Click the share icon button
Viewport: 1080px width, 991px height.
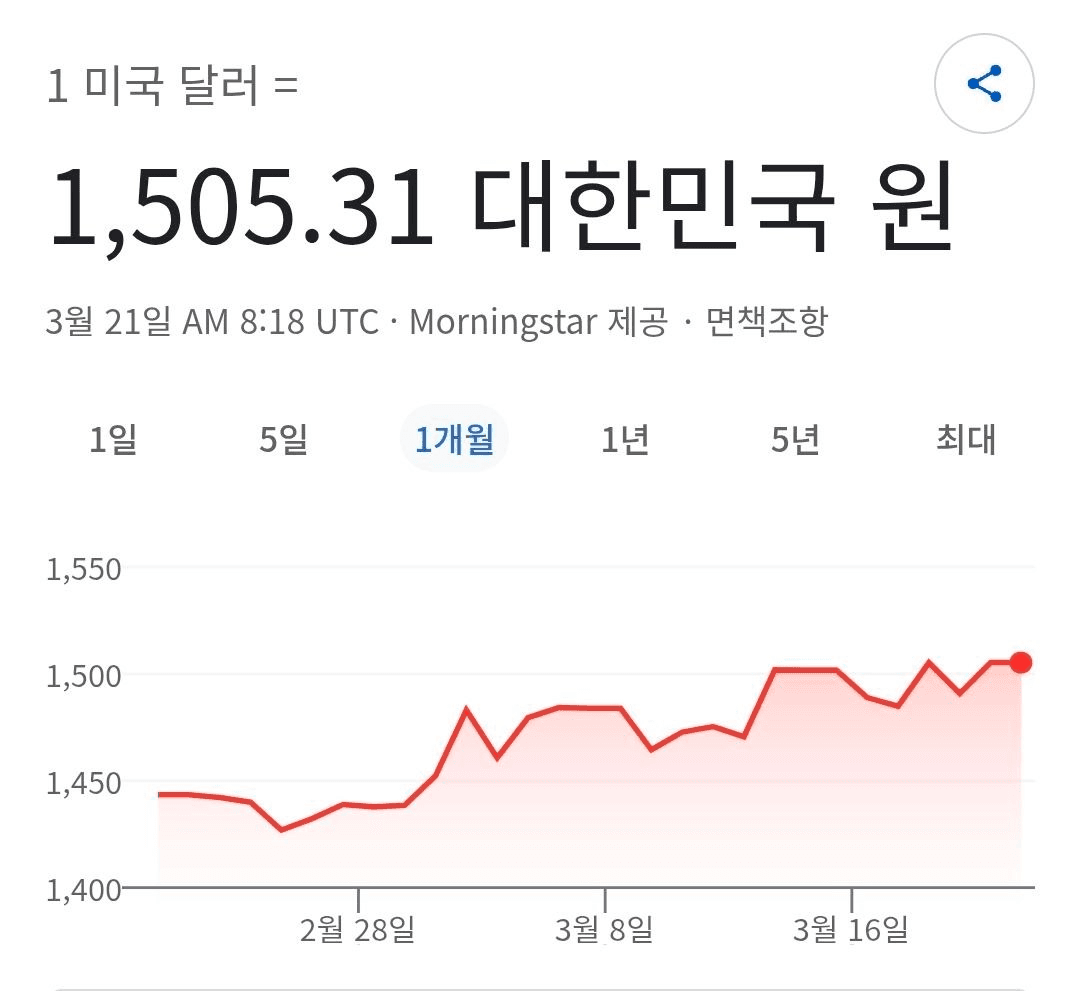click(x=984, y=84)
